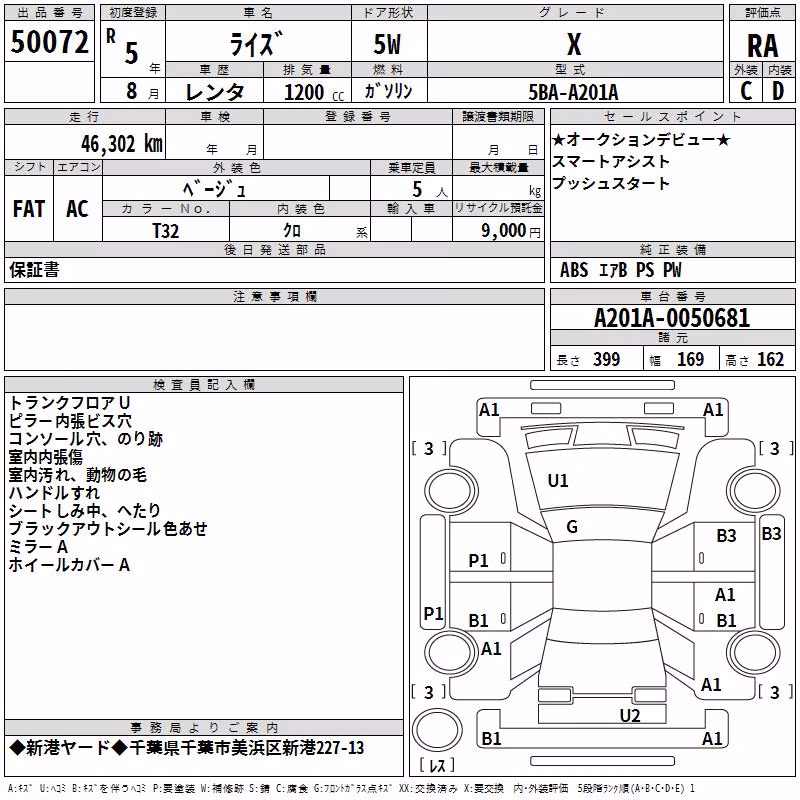Select the equipment line ABS エアB PS PW

pyautogui.click(x=620, y=270)
